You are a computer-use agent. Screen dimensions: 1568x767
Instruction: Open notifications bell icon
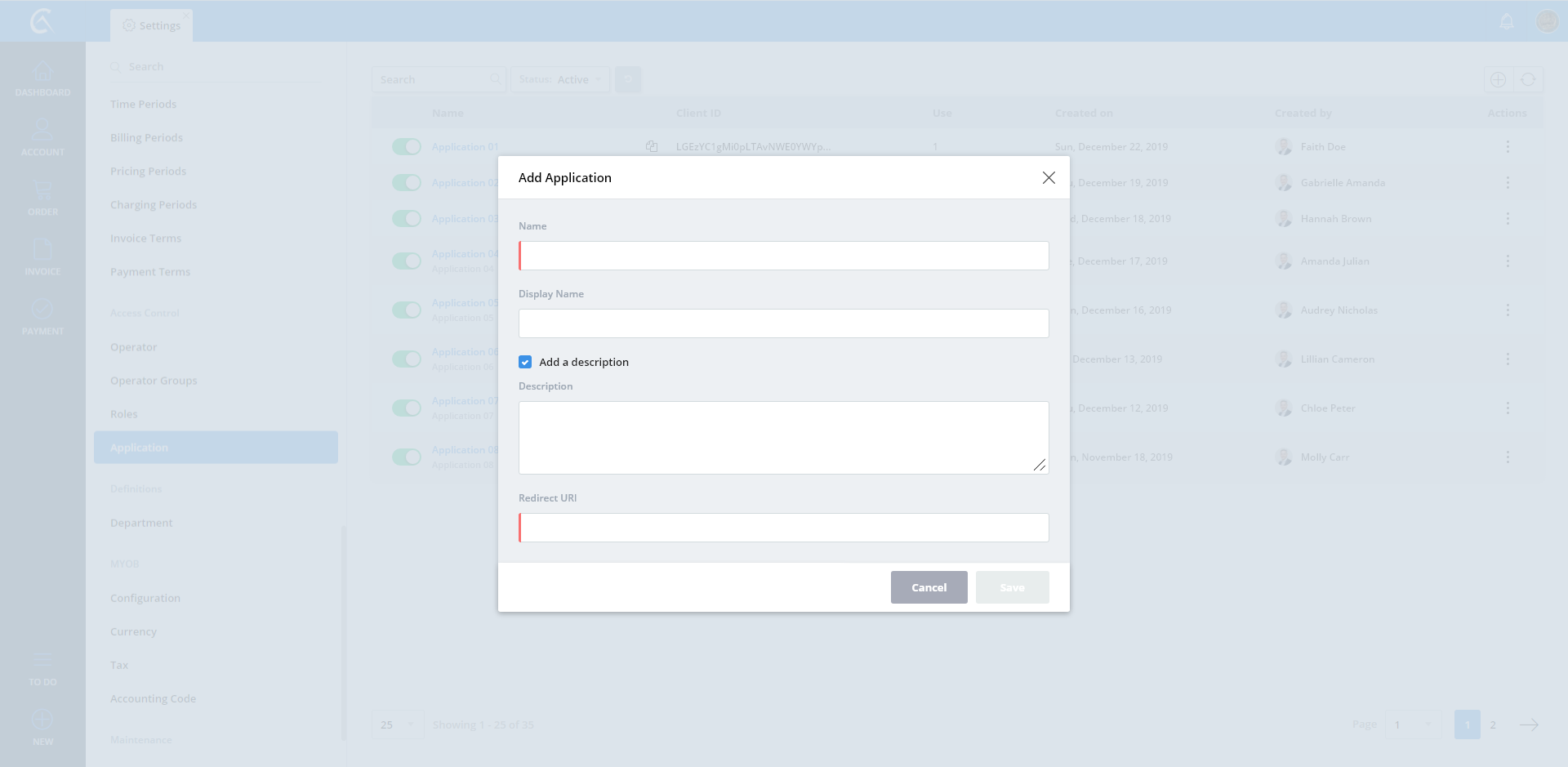(1507, 21)
